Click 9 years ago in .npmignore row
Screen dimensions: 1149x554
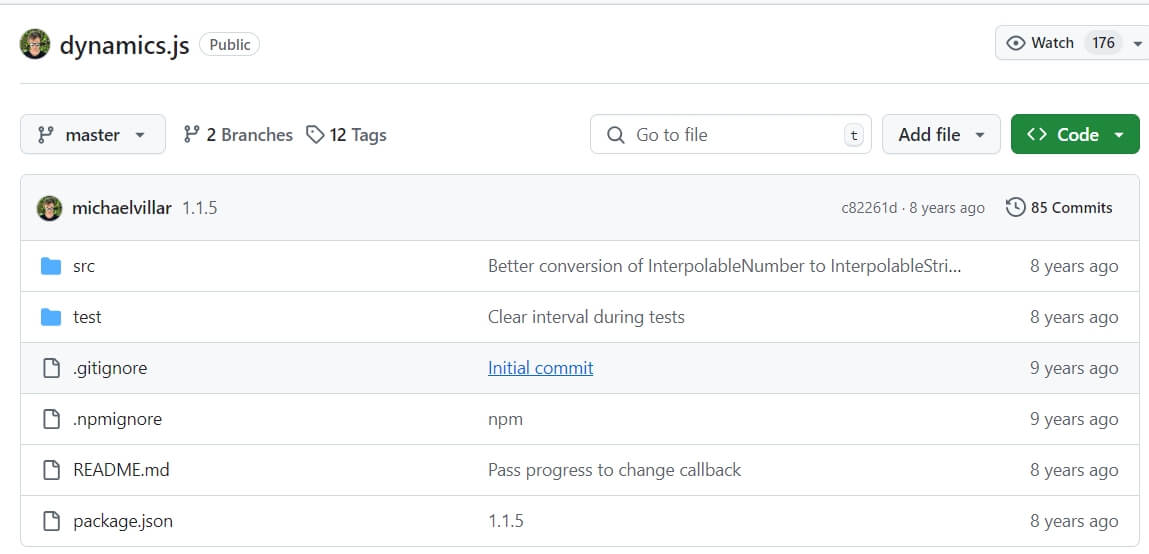[1074, 419]
